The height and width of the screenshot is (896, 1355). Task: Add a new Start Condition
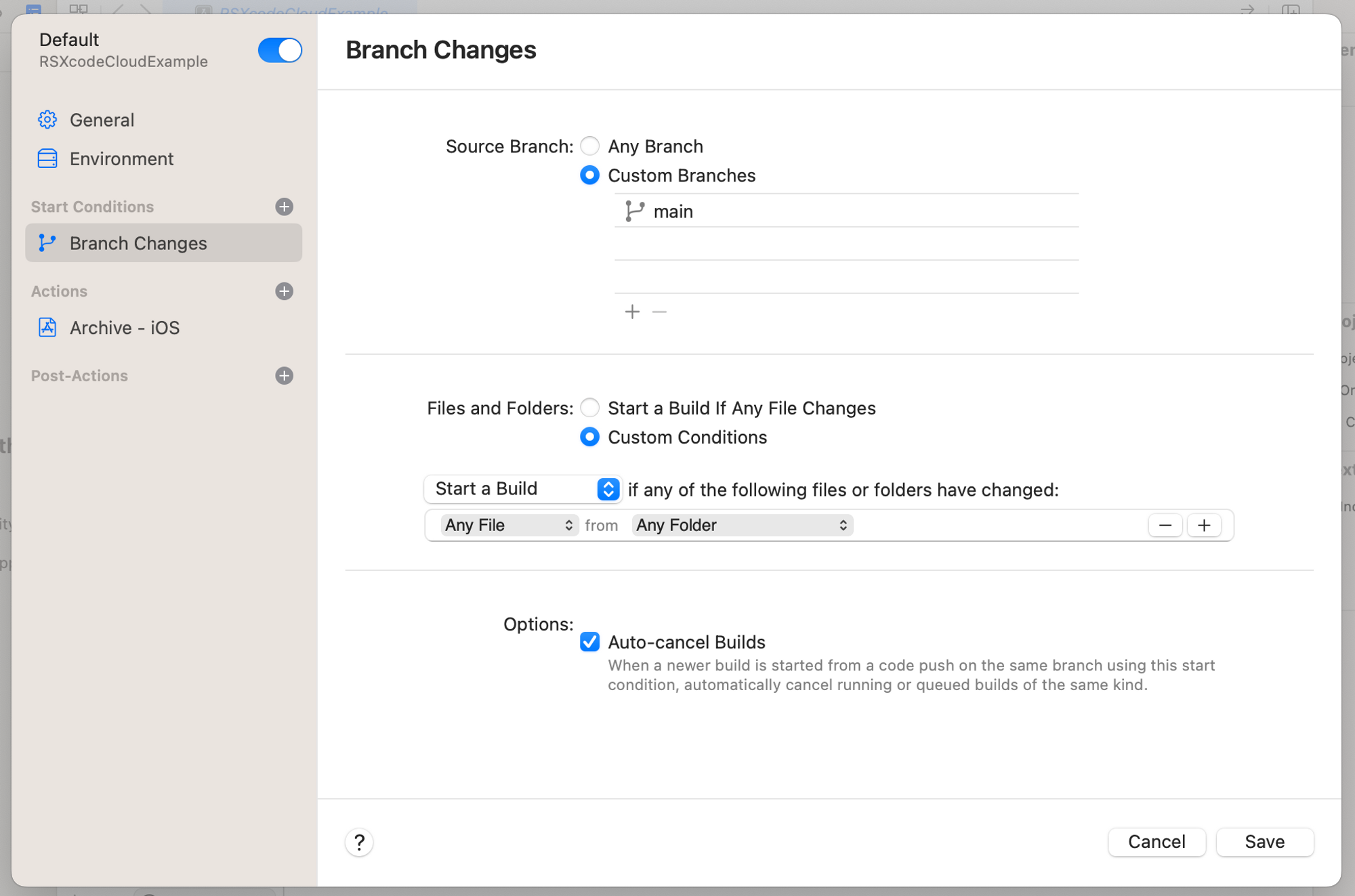(284, 207)
